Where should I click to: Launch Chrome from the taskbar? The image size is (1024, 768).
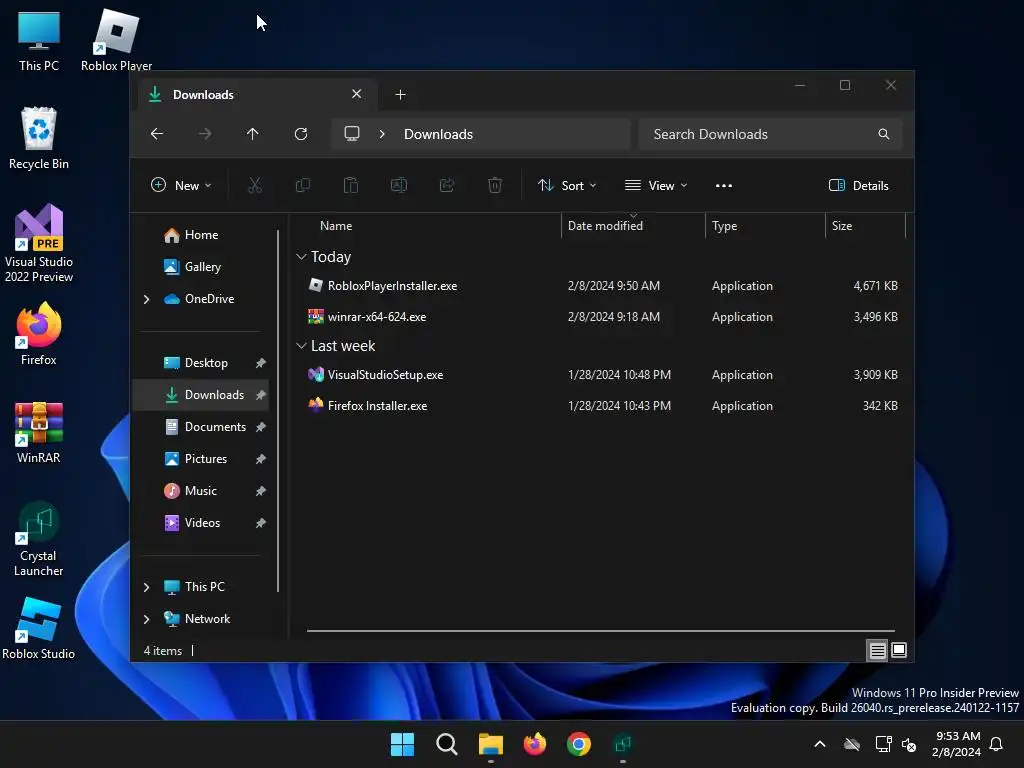click(x=579, y=744)
